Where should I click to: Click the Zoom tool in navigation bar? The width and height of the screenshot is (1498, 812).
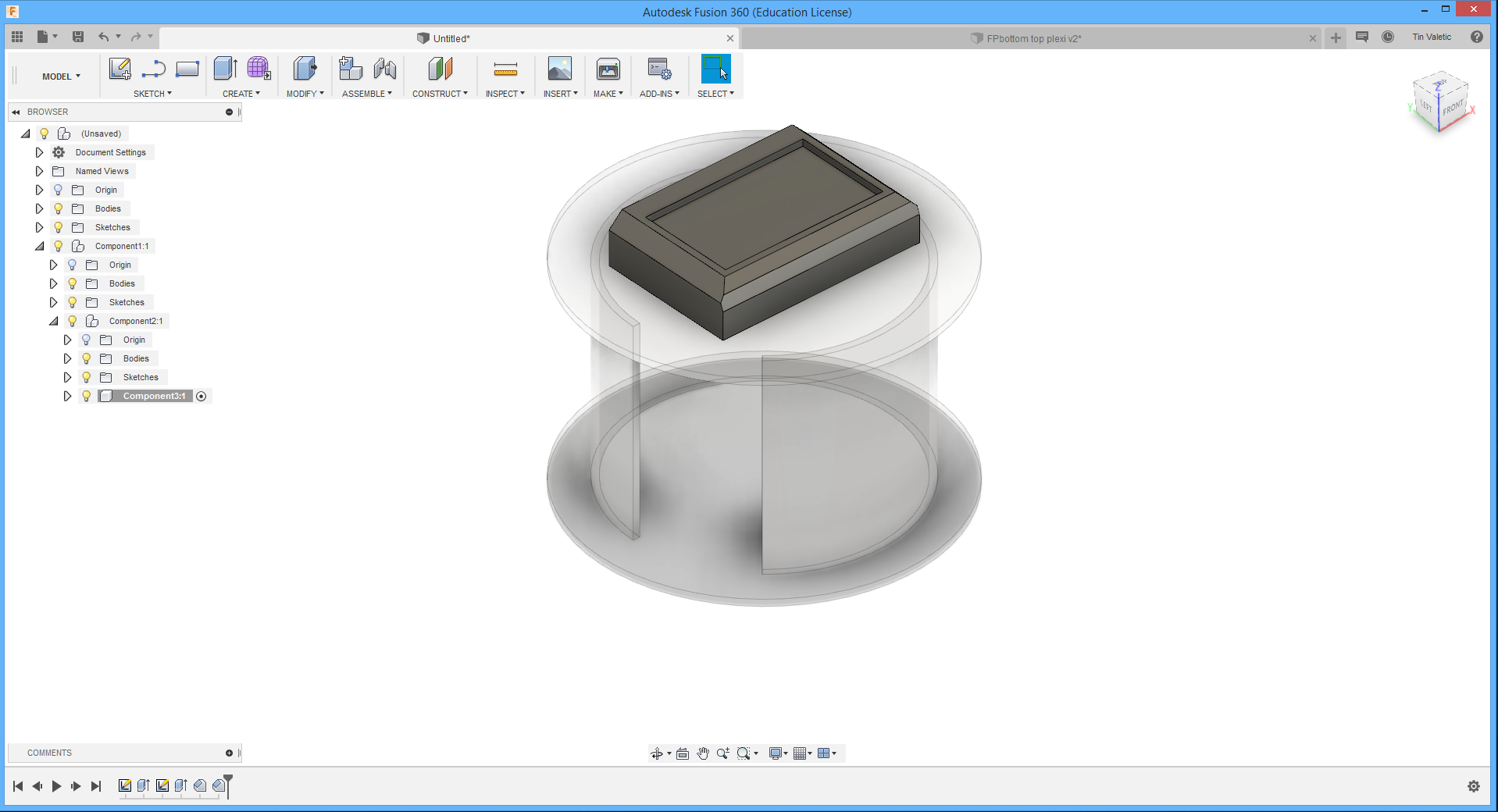point(723,753)
